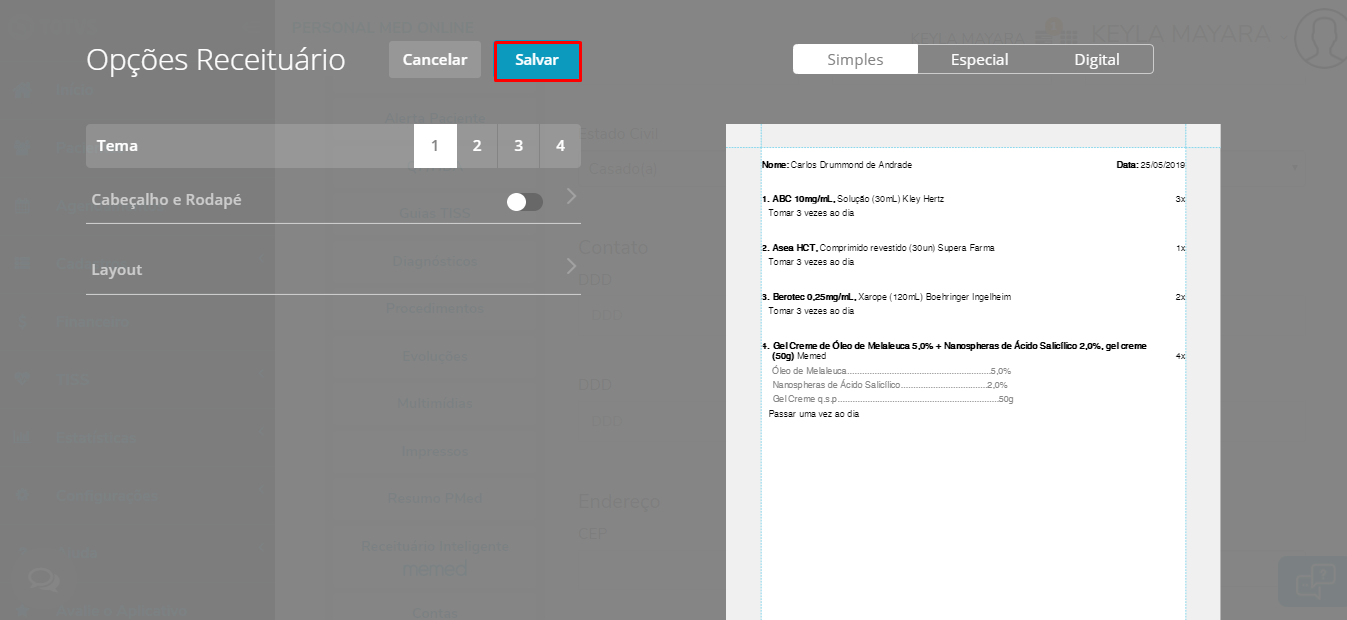Click the Opções Receituário title

[x=216, y=60]
